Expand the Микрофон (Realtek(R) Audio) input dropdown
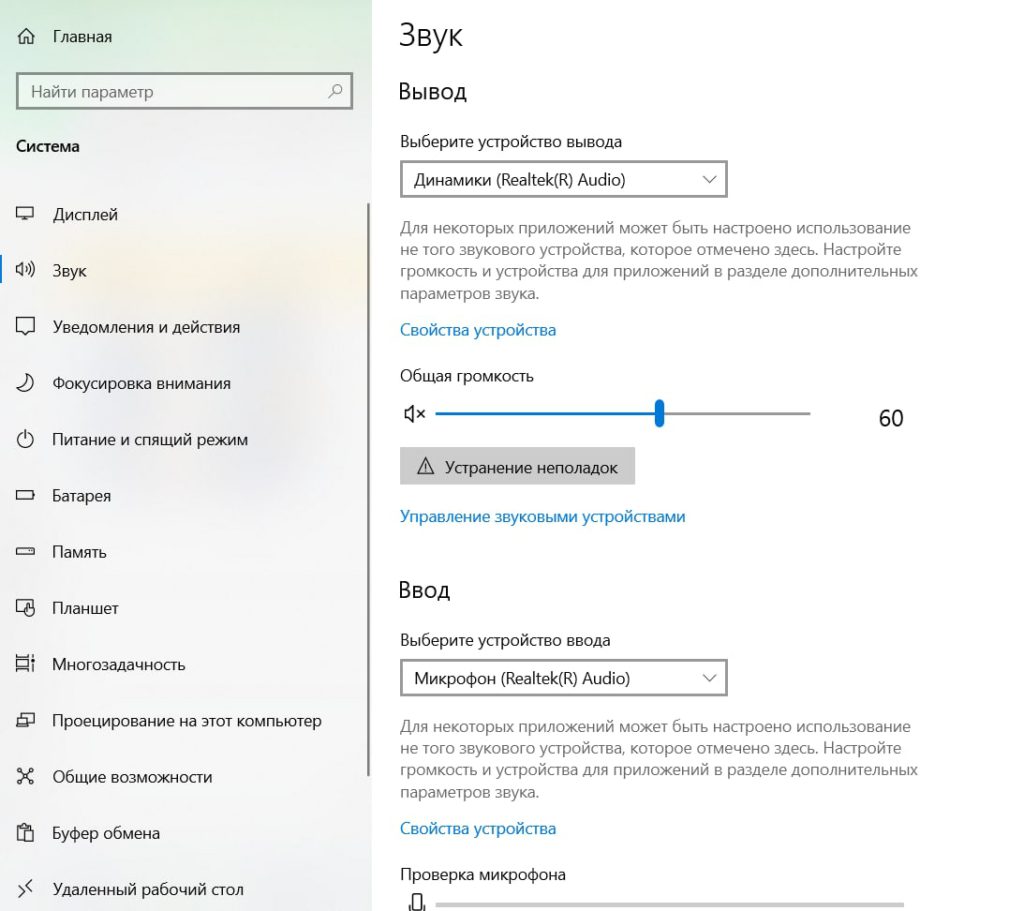Viewport: 1024px width, 911px height. pyautogui.click(x=564, y=678)
